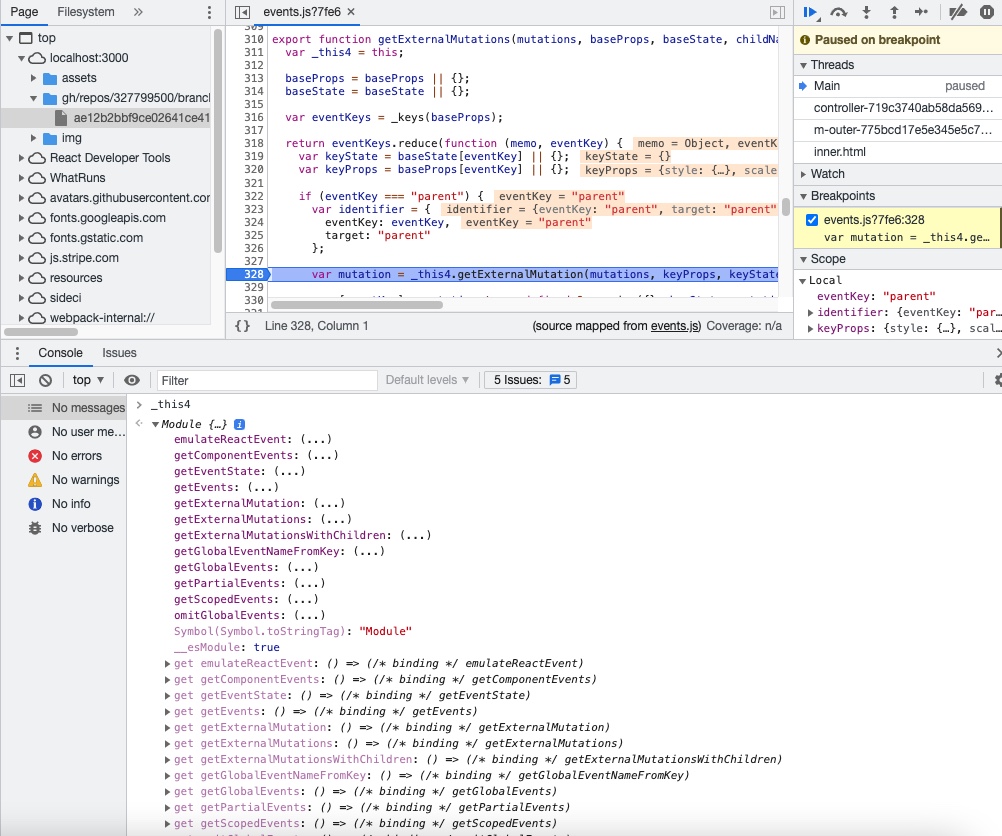
Task: Select the inner.html thread
Action: click(898, 151)
